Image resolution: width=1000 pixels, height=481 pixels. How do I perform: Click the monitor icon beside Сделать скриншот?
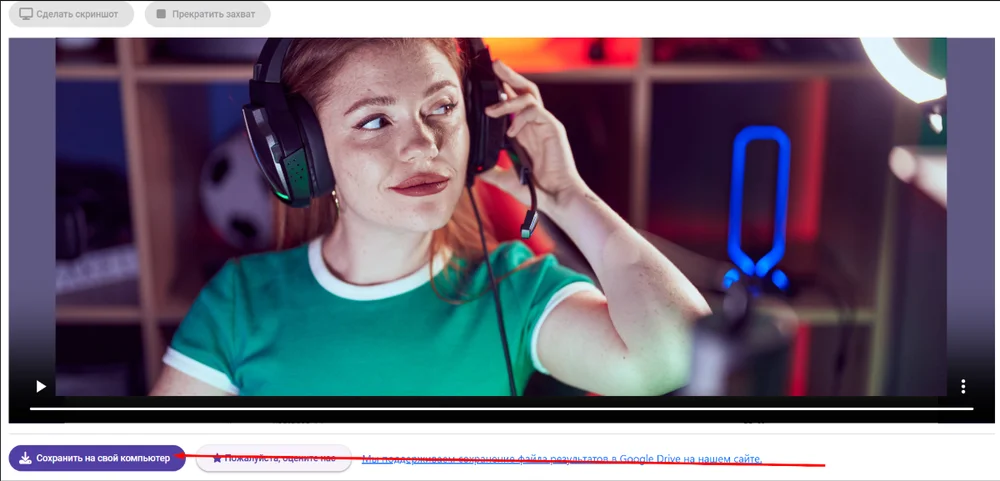26,15
